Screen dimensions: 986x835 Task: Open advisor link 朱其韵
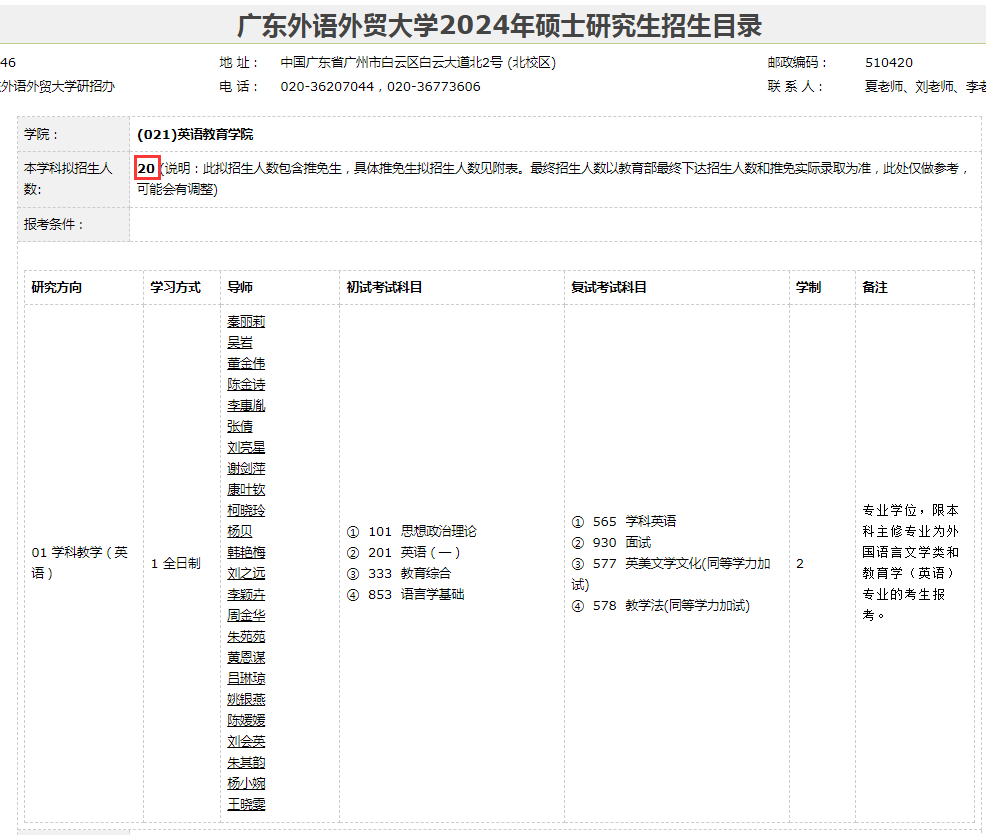coord(246,762)
